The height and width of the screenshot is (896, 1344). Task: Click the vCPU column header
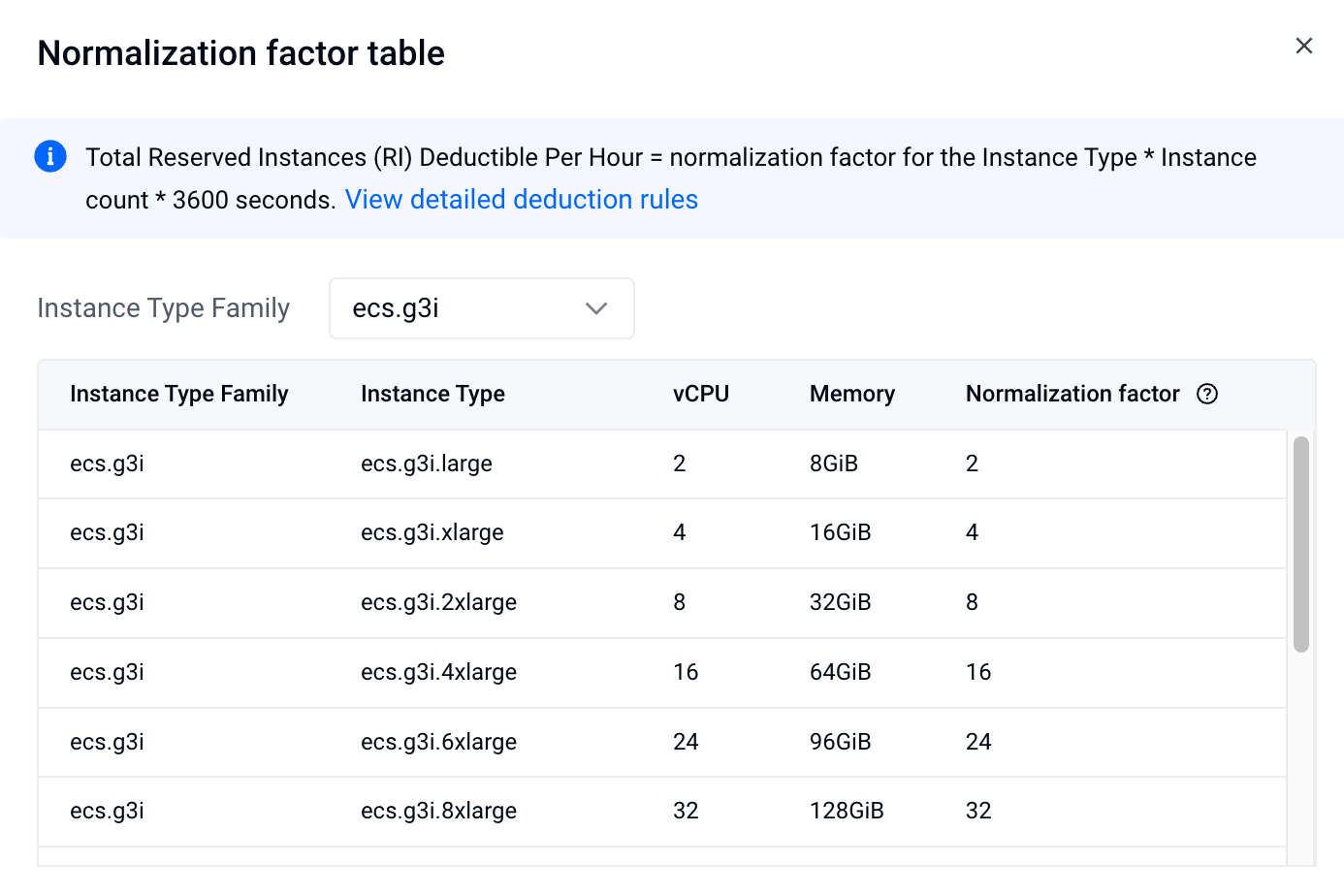[x=700, y=394]
